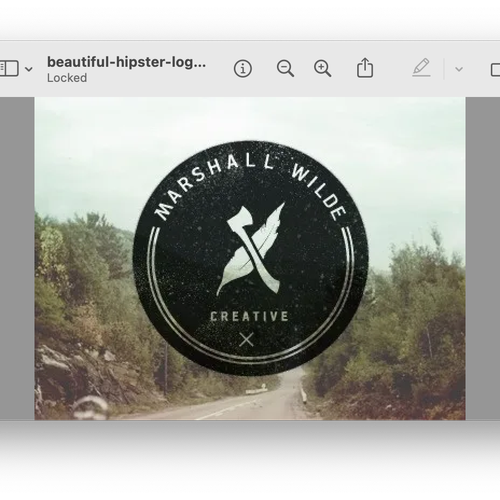Click the small X mark below CREATIVE
Screen dimensions: 500x500
tap(246, 340)
